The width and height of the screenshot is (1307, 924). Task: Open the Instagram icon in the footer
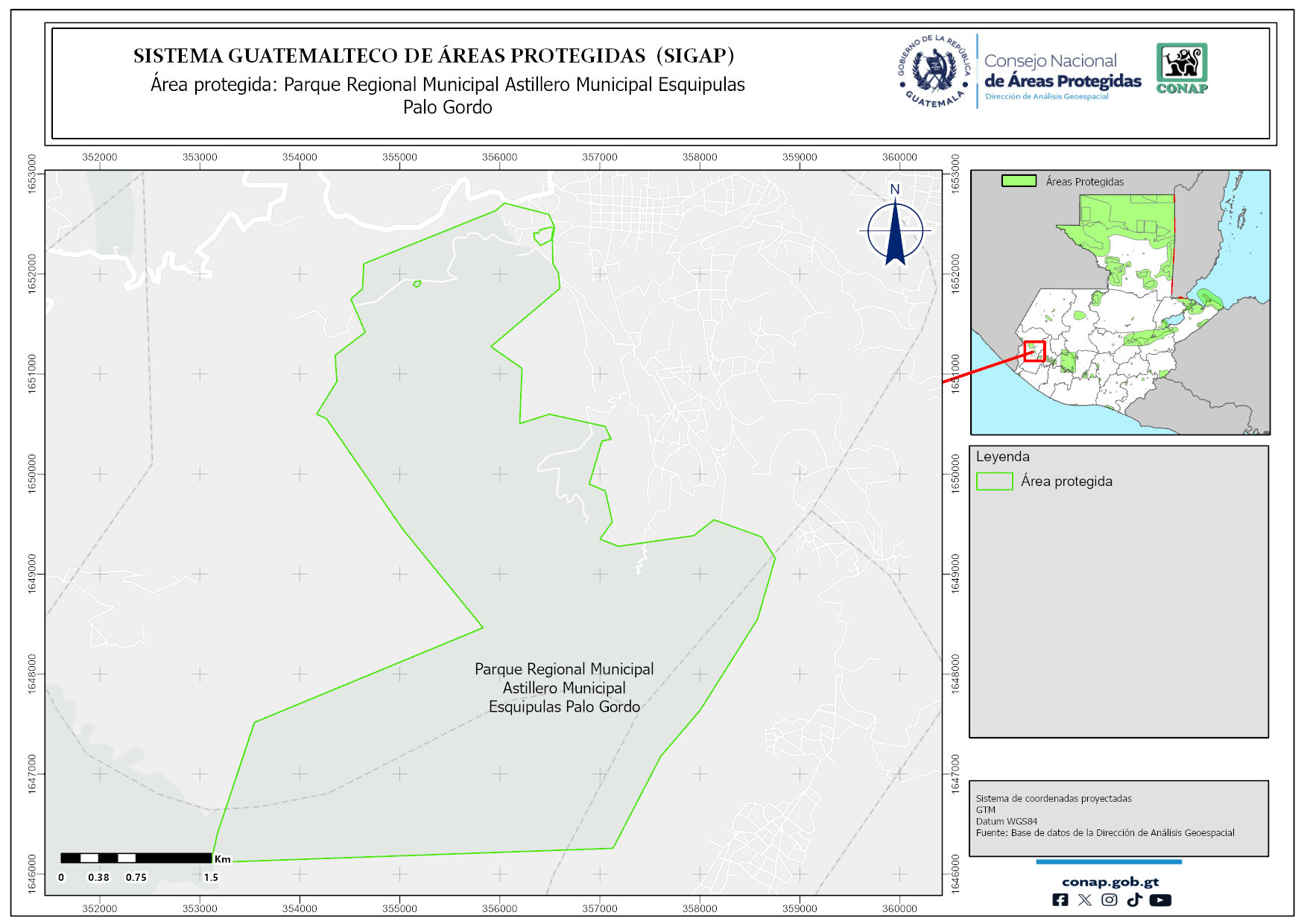click(1110, 900)
